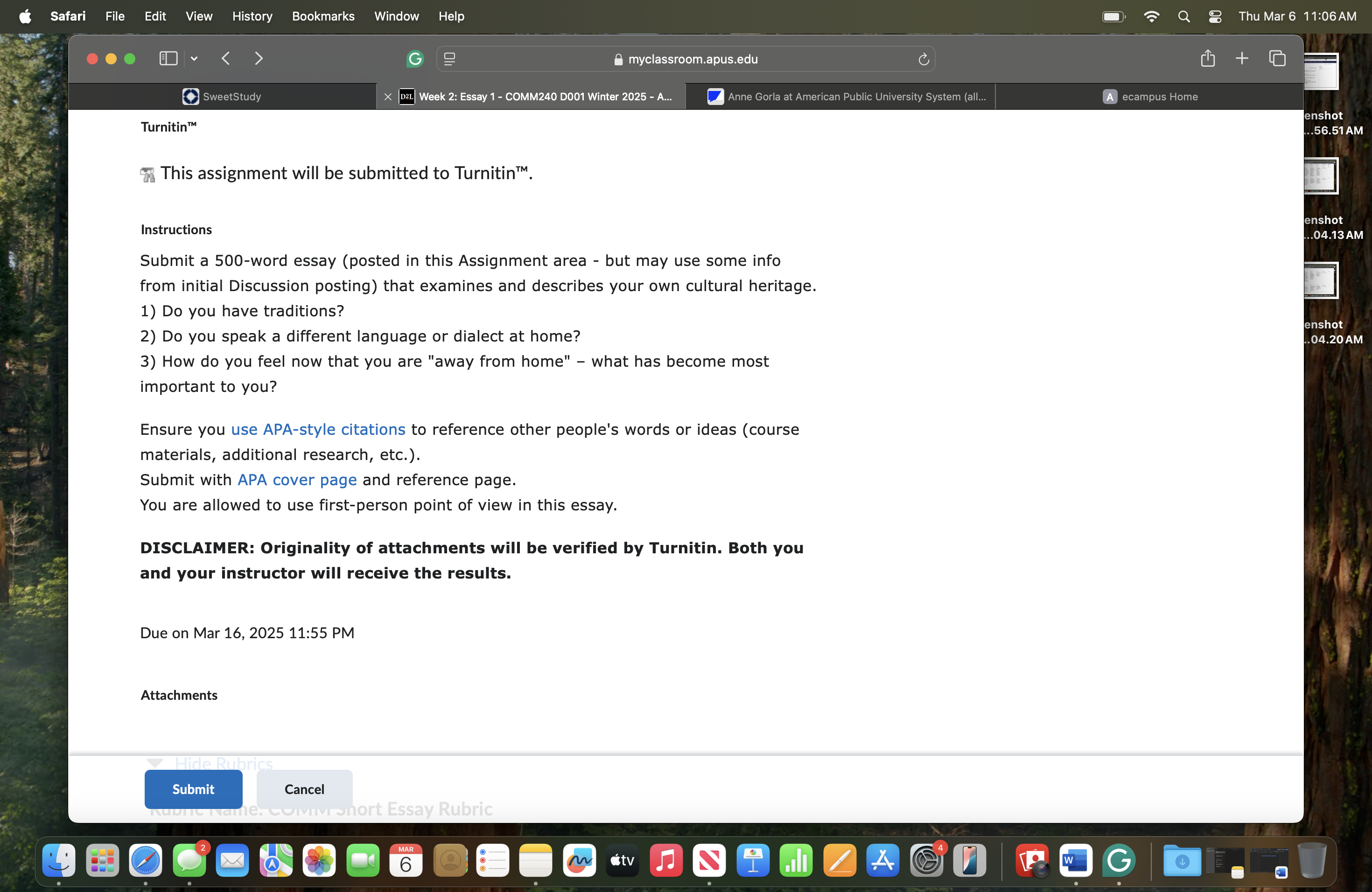Open the Window menu

click(397, 16)
